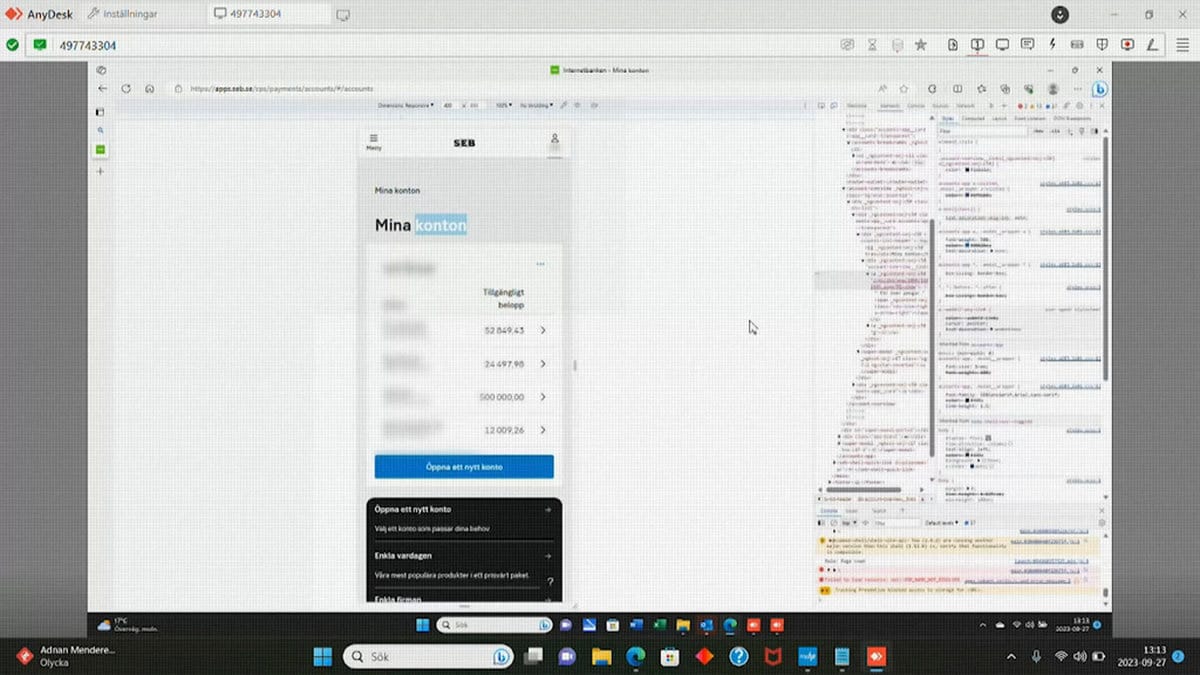1200x675 pixels.
Task: Select the DevTools Sources tab
Action: pos(941,104)
